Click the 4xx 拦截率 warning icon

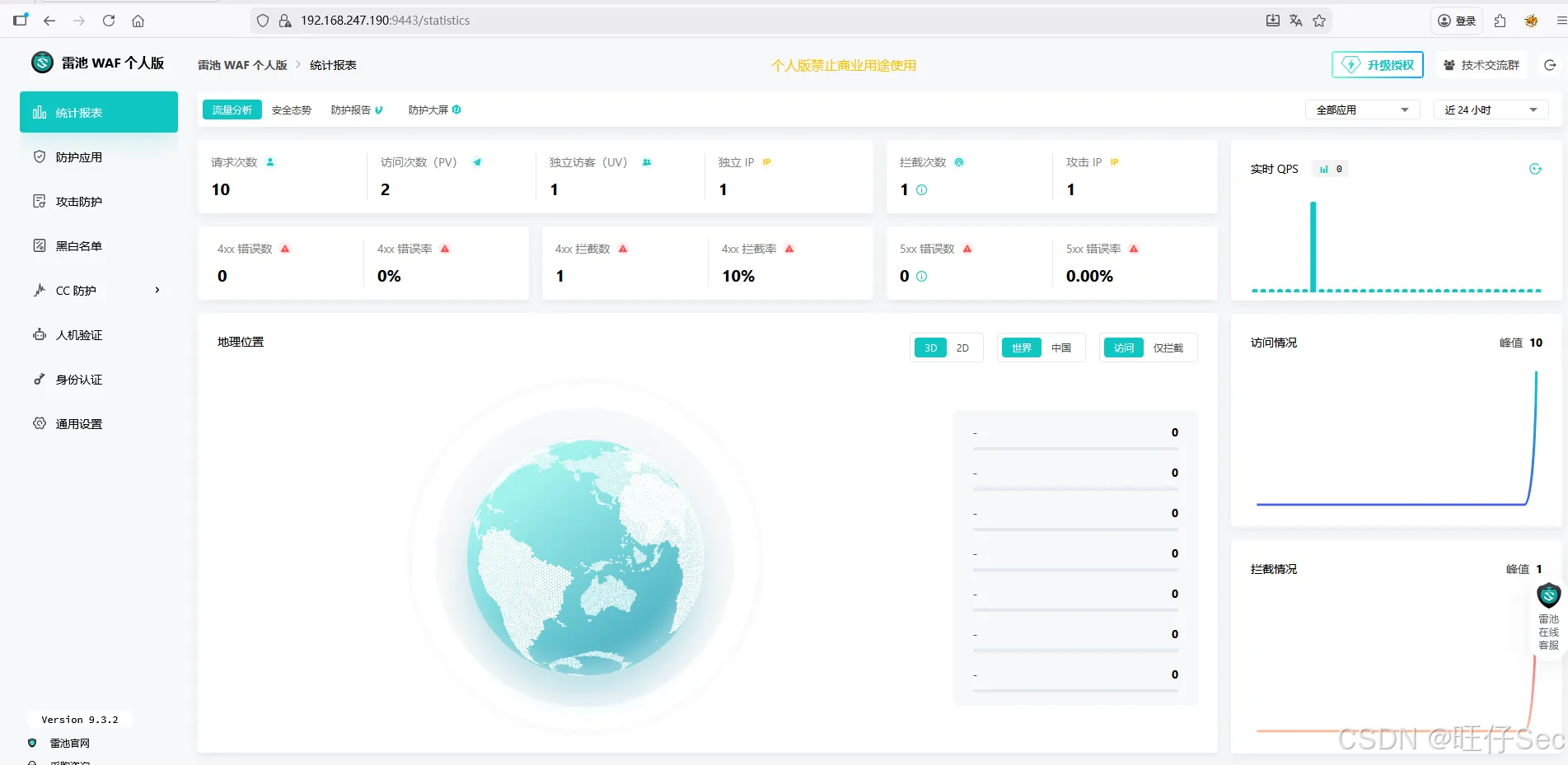pyautogui.click(x=789, y=249)
